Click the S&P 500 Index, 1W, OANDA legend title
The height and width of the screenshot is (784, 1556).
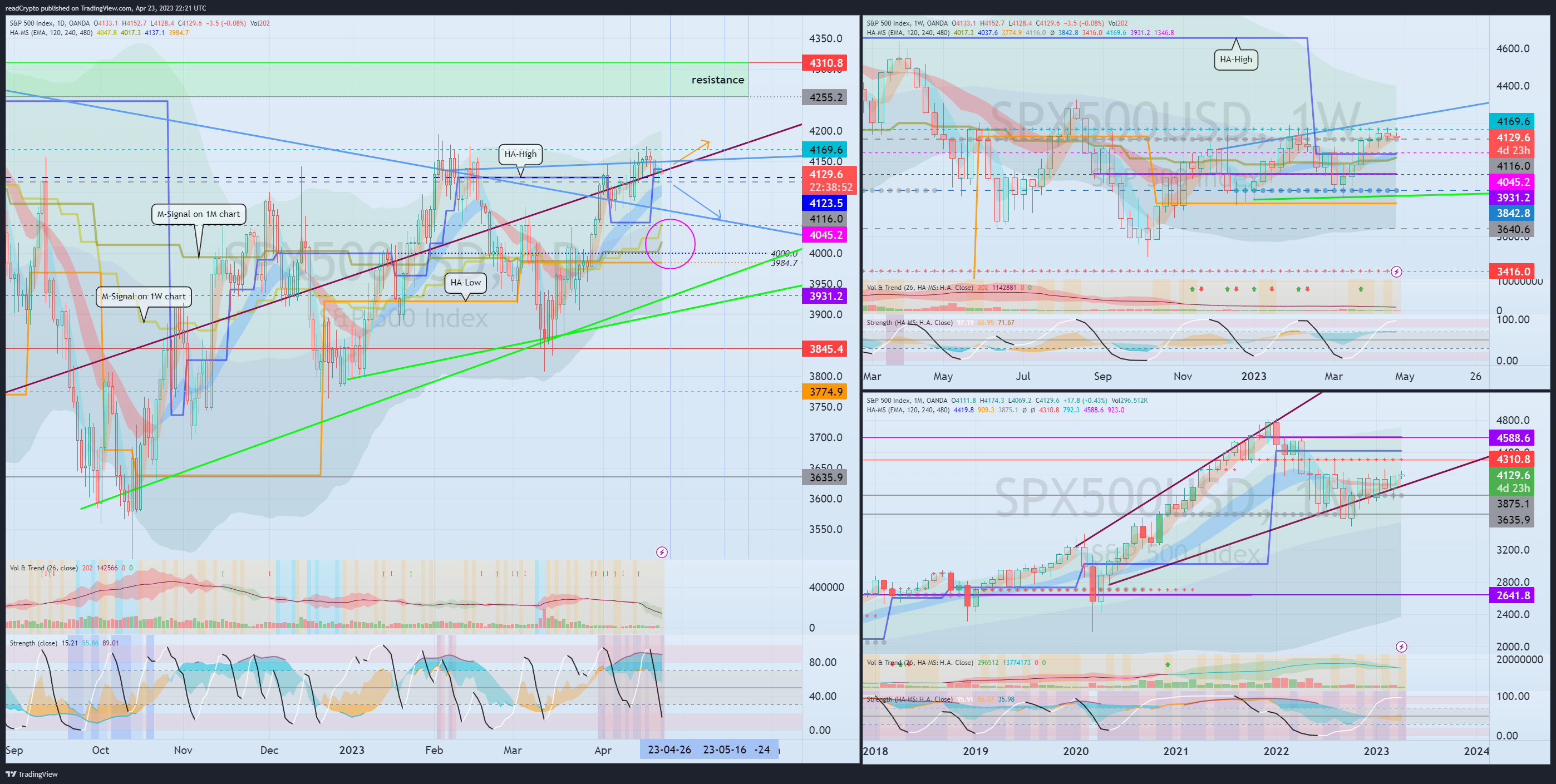click(x=907, y=23)
